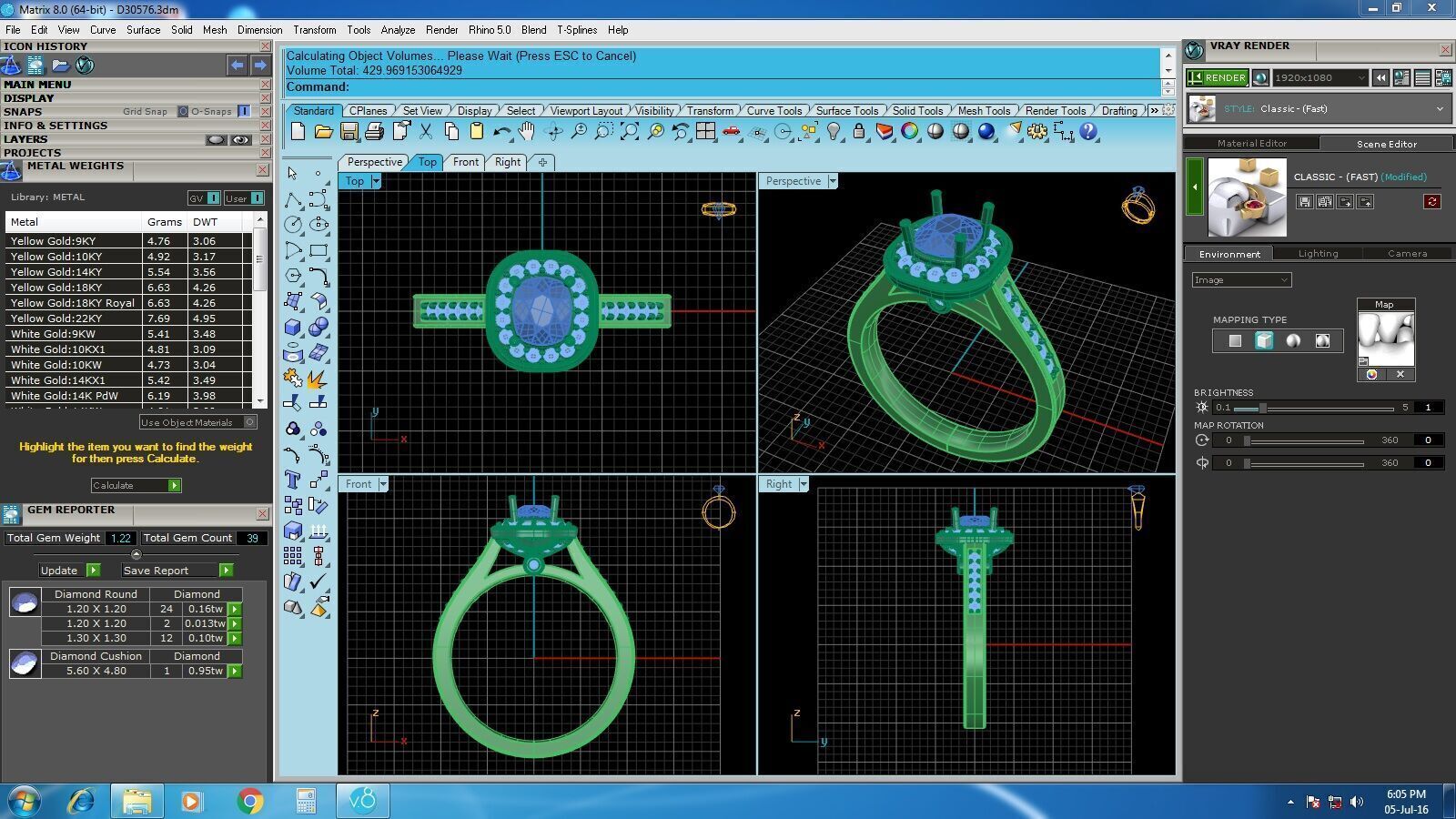Open the Right viewport dropdown arrow
The image size is (1456, 819).
pos(804,484)
